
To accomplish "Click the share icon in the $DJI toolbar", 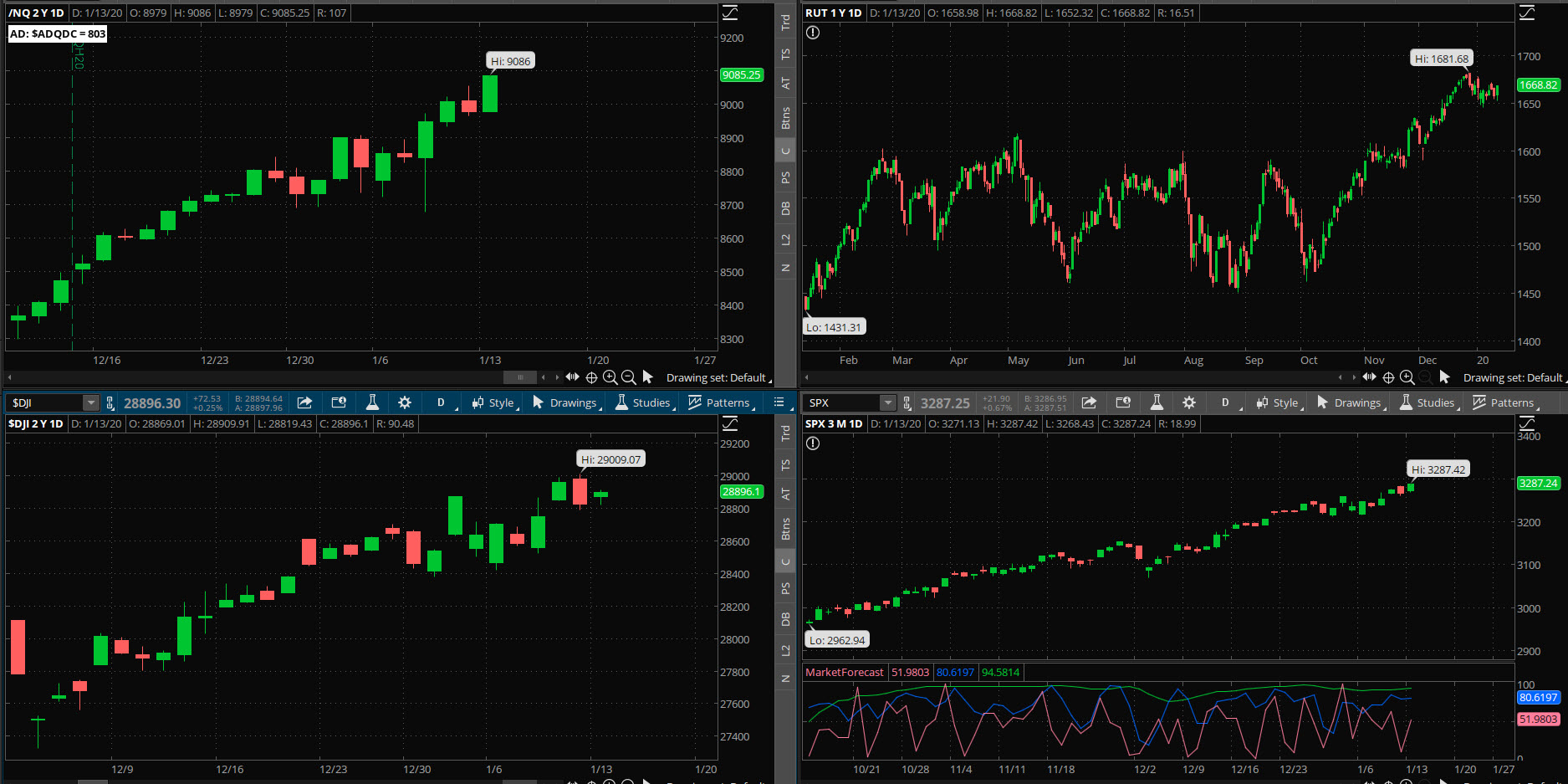I will (304, 402).
